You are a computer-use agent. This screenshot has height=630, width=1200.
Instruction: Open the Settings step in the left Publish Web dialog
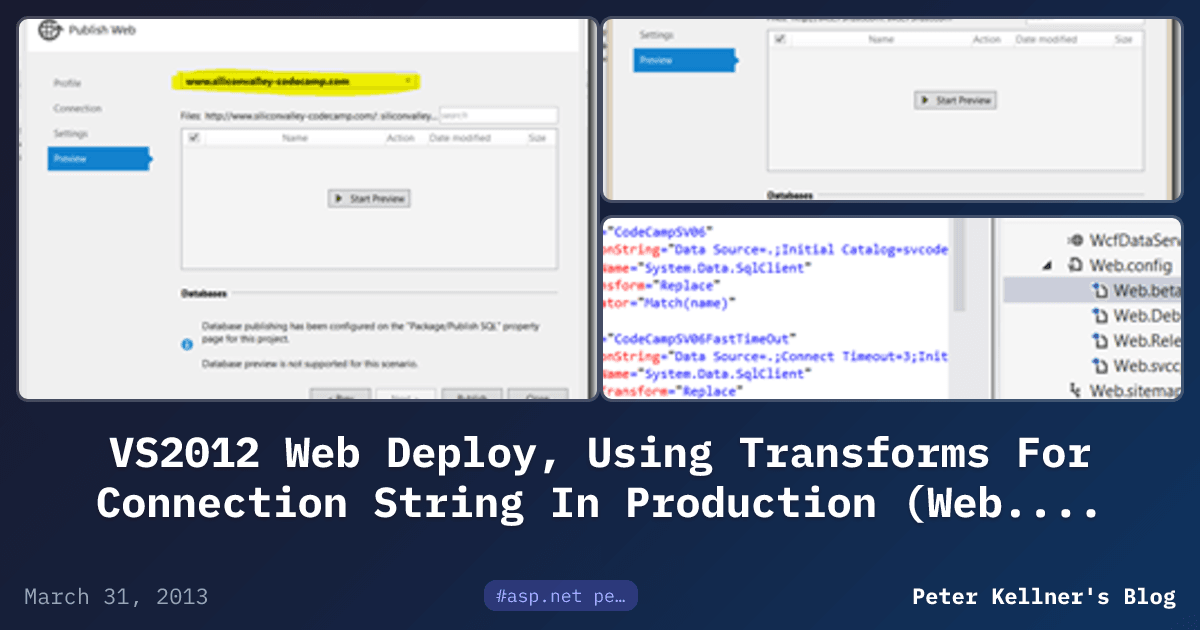pos(71,133)
